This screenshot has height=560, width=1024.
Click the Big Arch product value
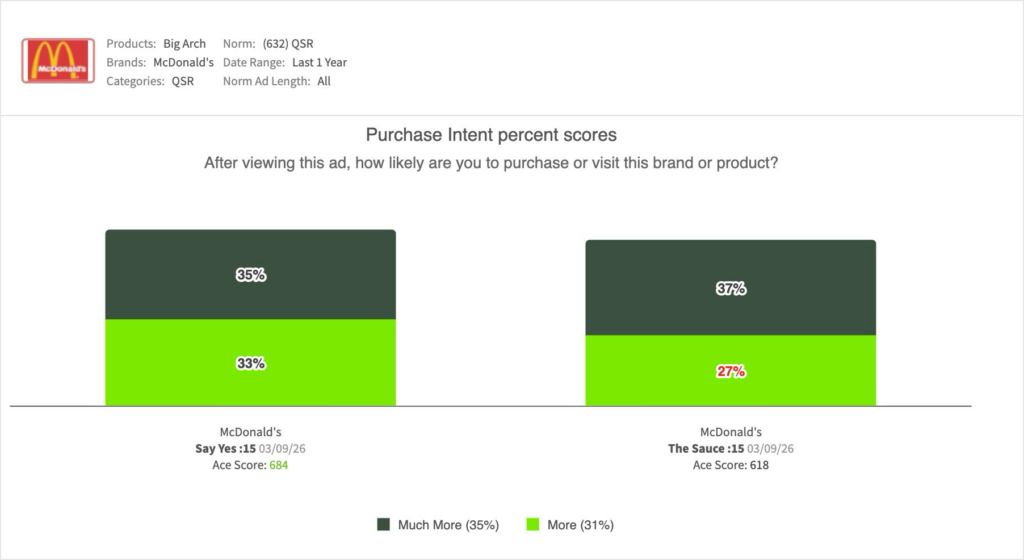tap(184, 44)
